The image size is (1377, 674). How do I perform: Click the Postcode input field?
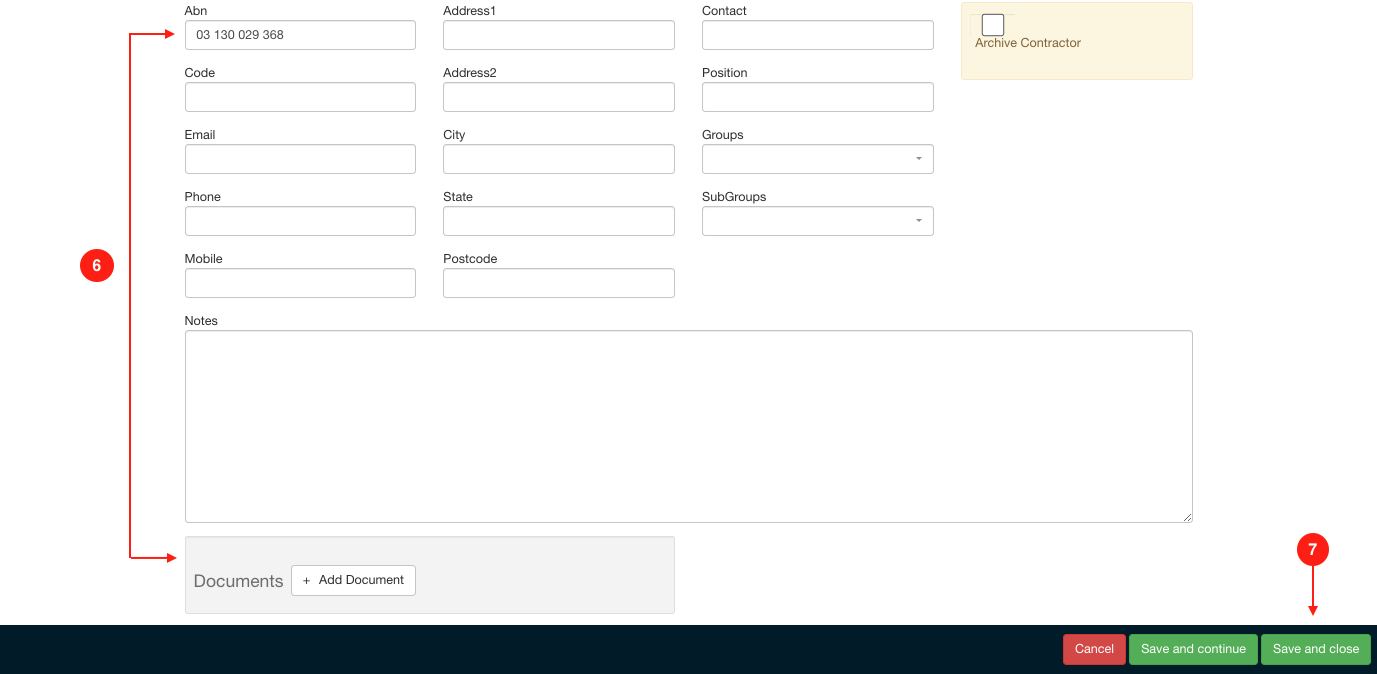pyautogui.click(x=559, y=283)
